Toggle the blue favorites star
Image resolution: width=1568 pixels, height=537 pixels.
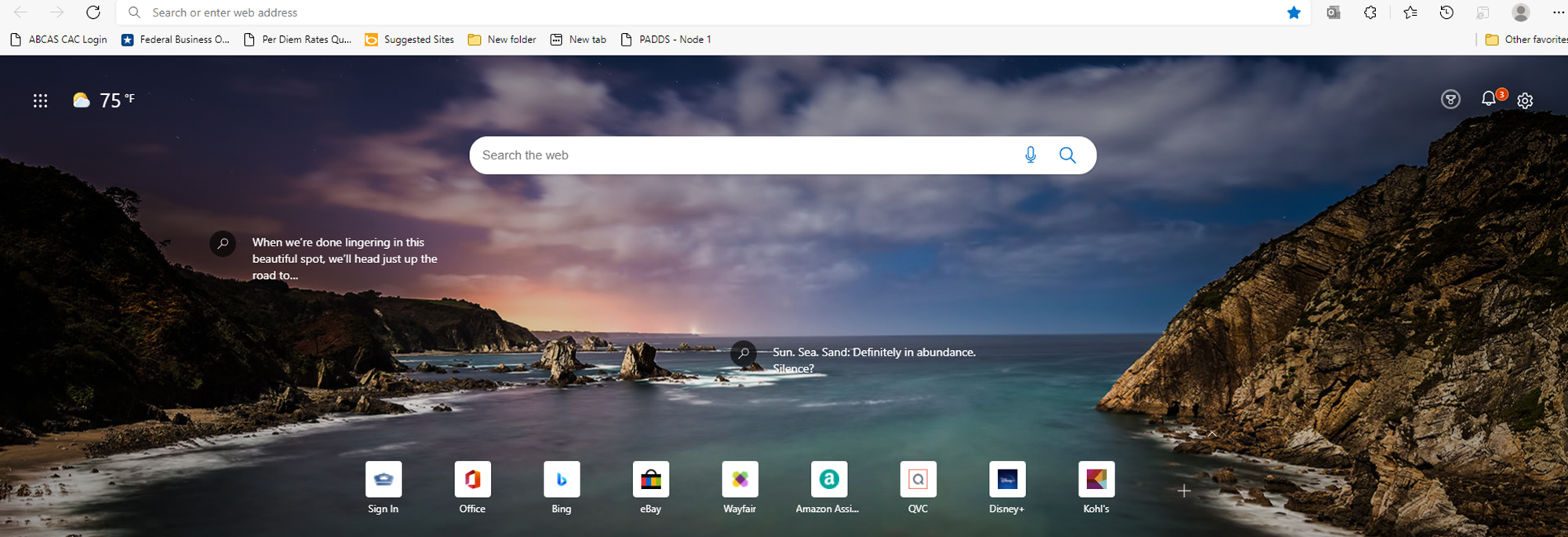[1293, 13]
